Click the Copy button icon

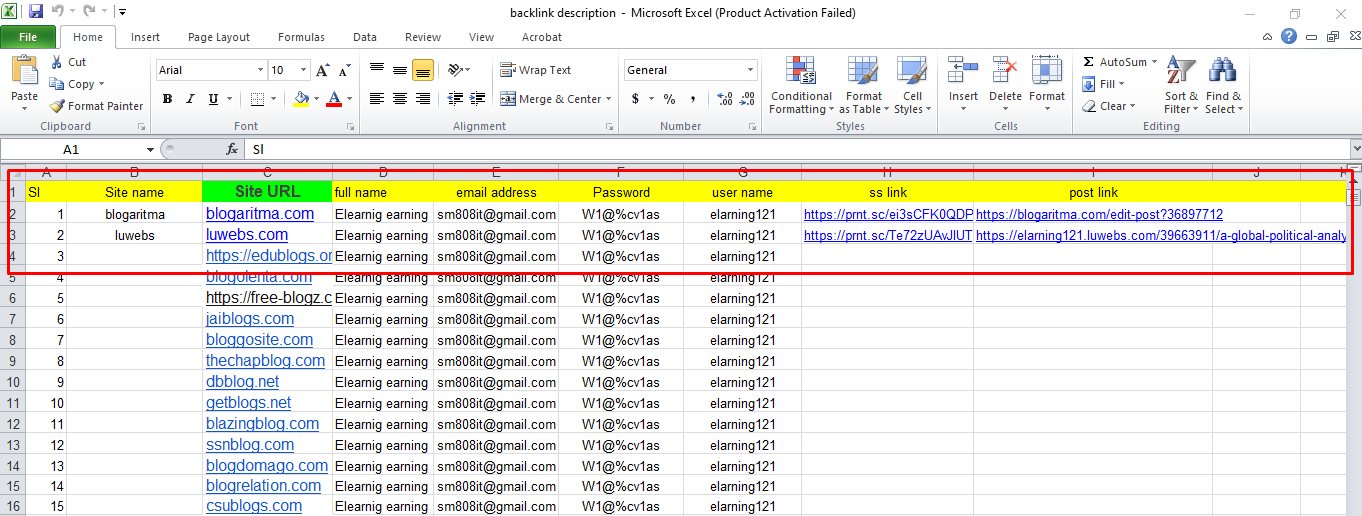[x=57, y=84]
